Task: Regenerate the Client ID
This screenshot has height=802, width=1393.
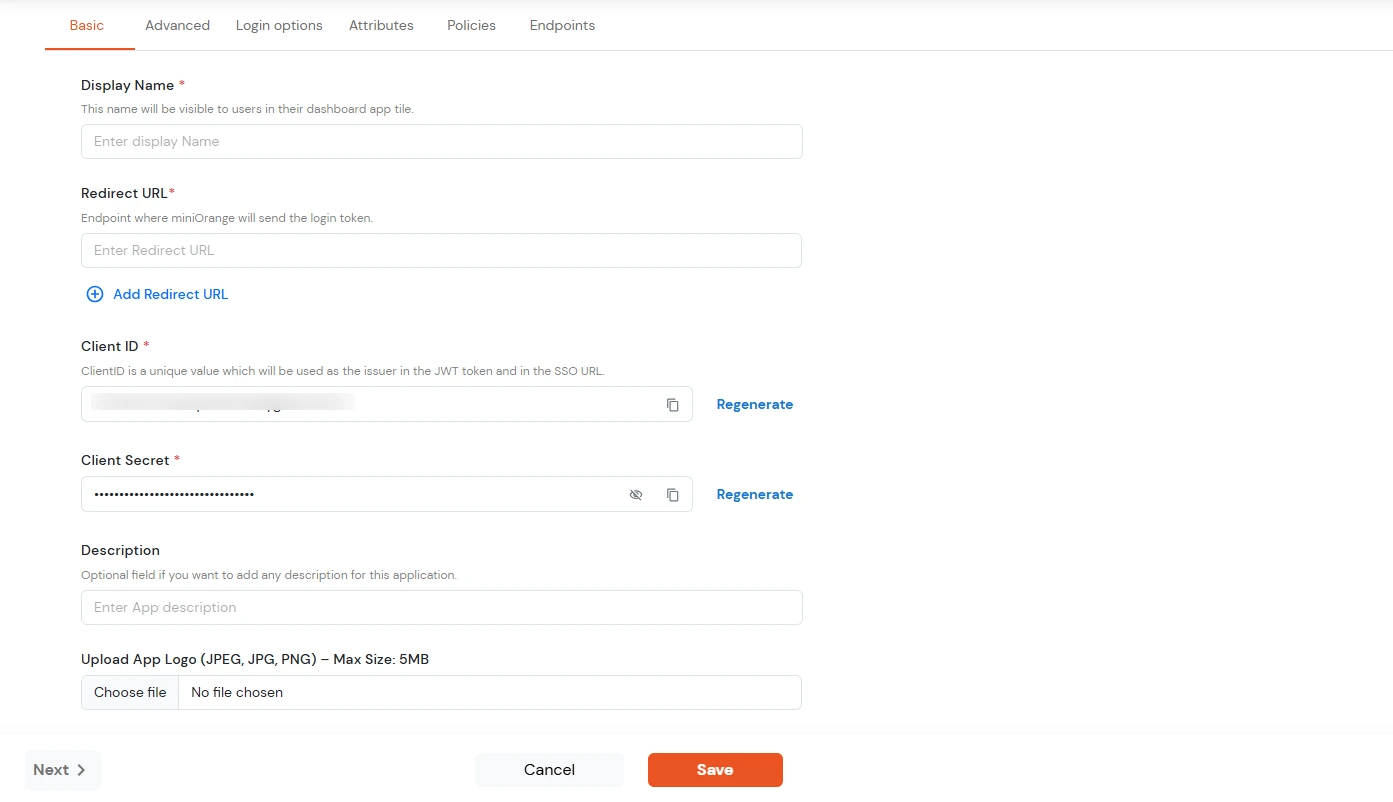Action: (x=755, y=404)
